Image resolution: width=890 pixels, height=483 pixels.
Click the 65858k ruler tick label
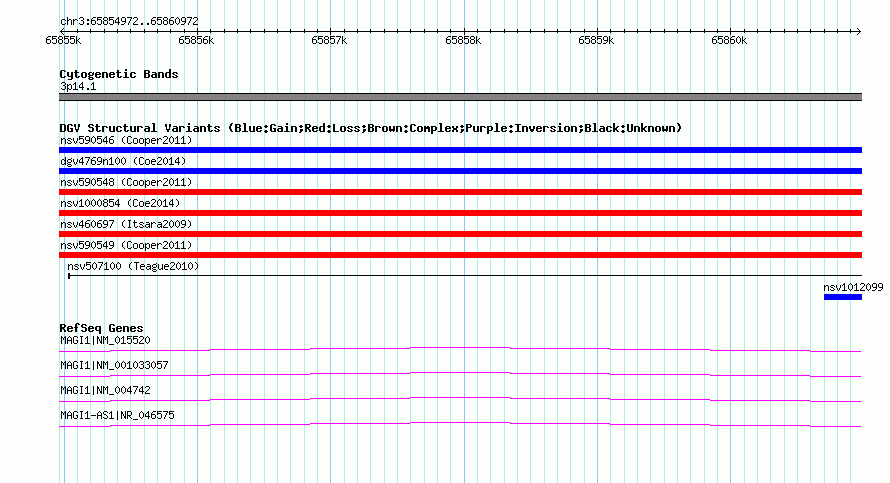[463, 40]
